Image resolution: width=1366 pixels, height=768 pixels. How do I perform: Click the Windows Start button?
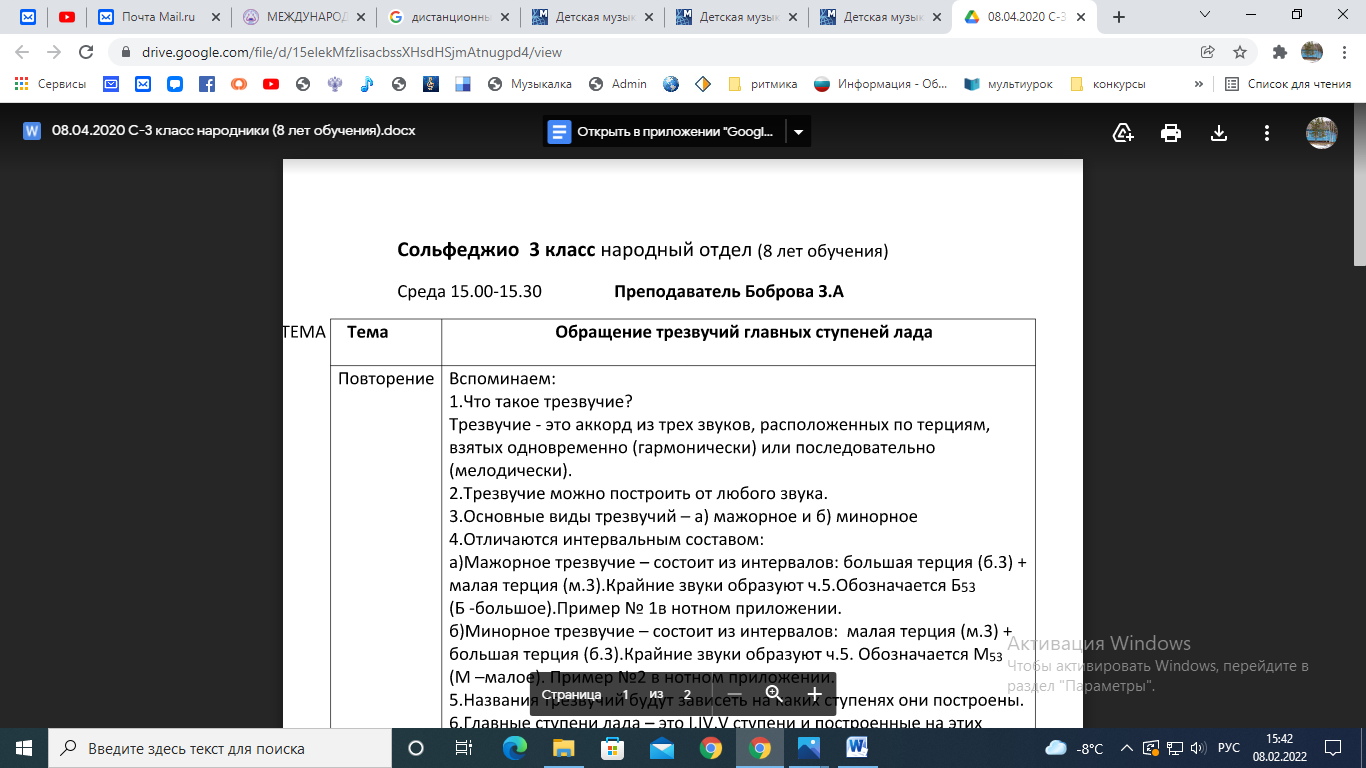[24, 747]
